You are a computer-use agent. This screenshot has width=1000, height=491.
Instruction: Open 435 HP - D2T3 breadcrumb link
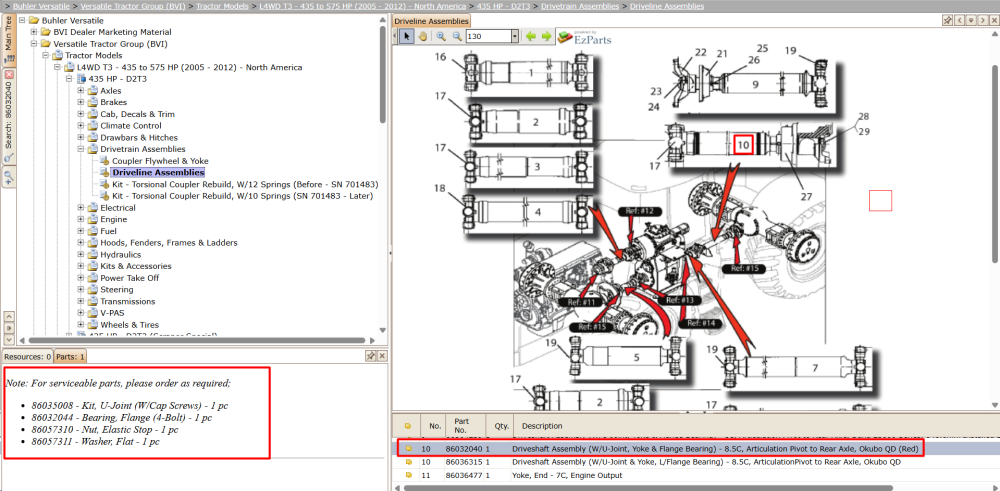point(504,6)
